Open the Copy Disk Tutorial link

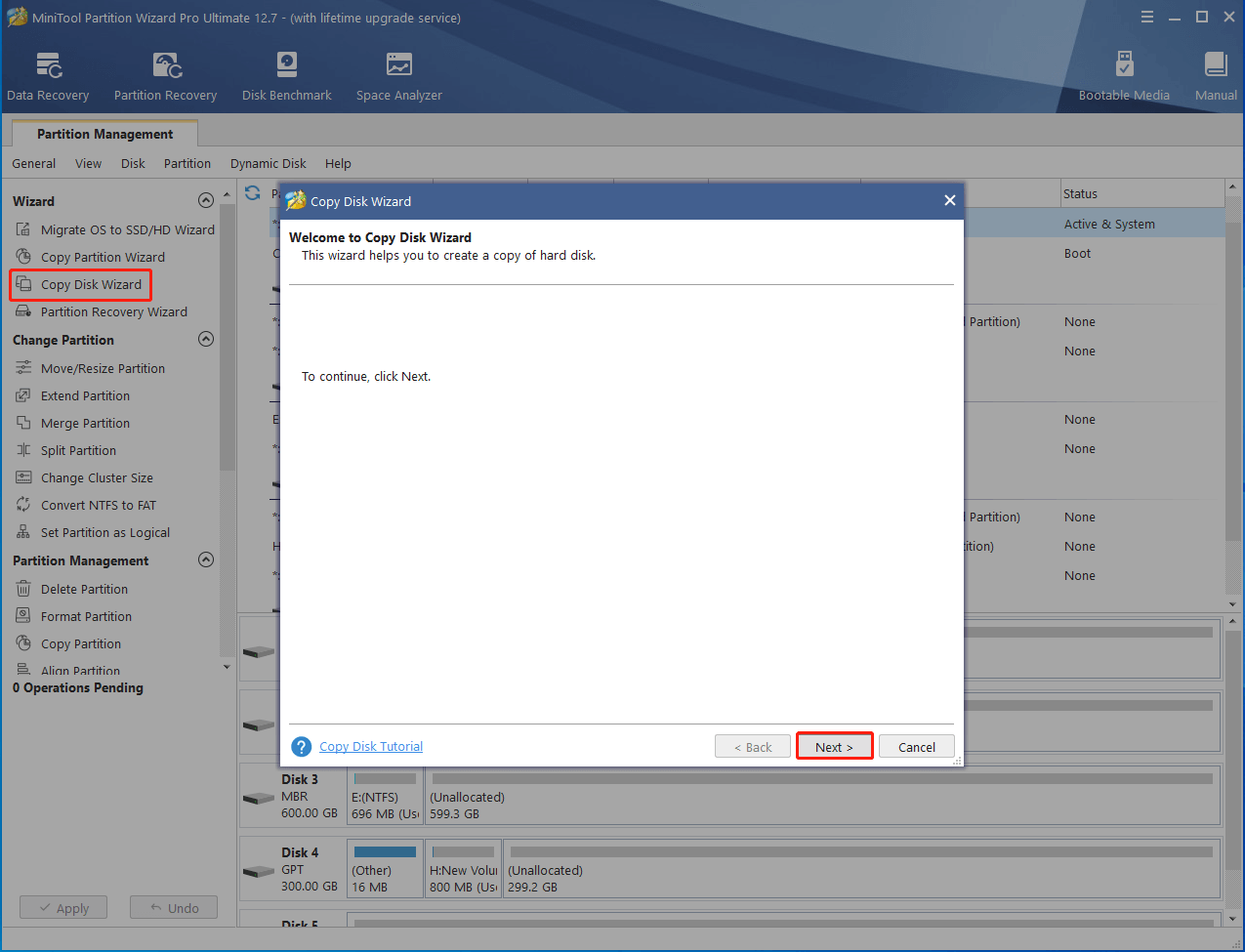(x=371, y=747)
